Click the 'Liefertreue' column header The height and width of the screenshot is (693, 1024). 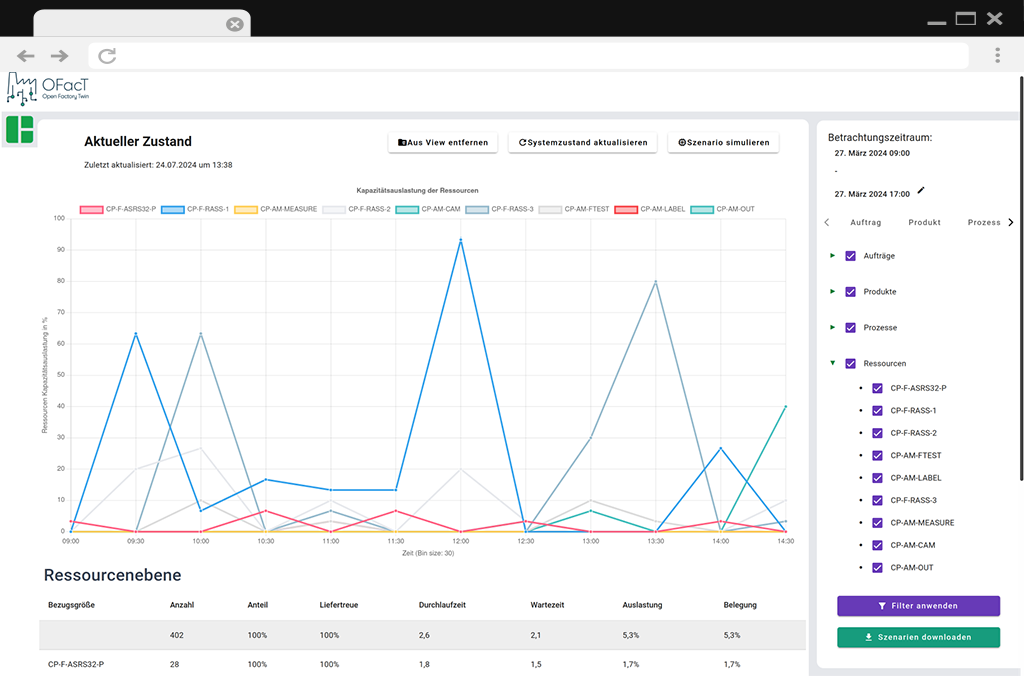(338, 605)
